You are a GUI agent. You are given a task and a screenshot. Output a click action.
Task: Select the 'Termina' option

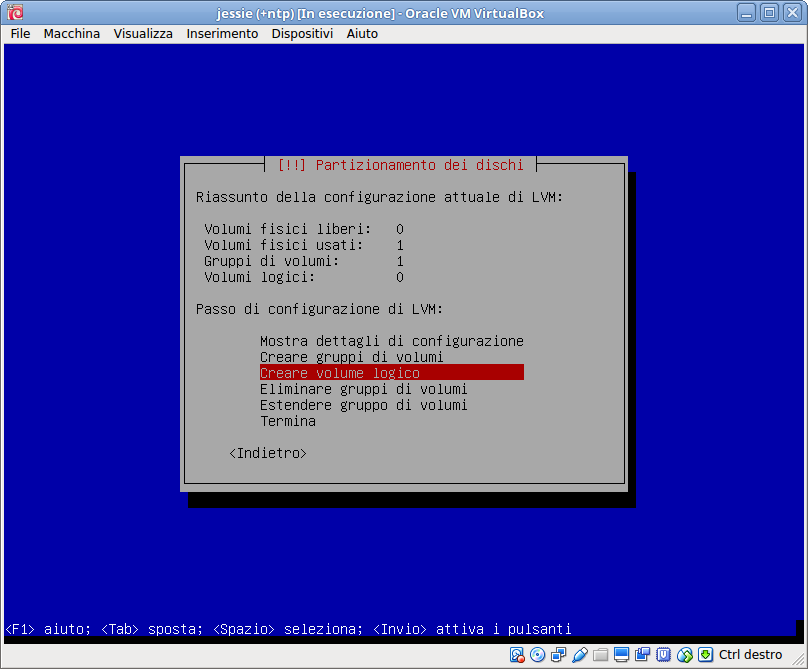(x=288, y=421)
